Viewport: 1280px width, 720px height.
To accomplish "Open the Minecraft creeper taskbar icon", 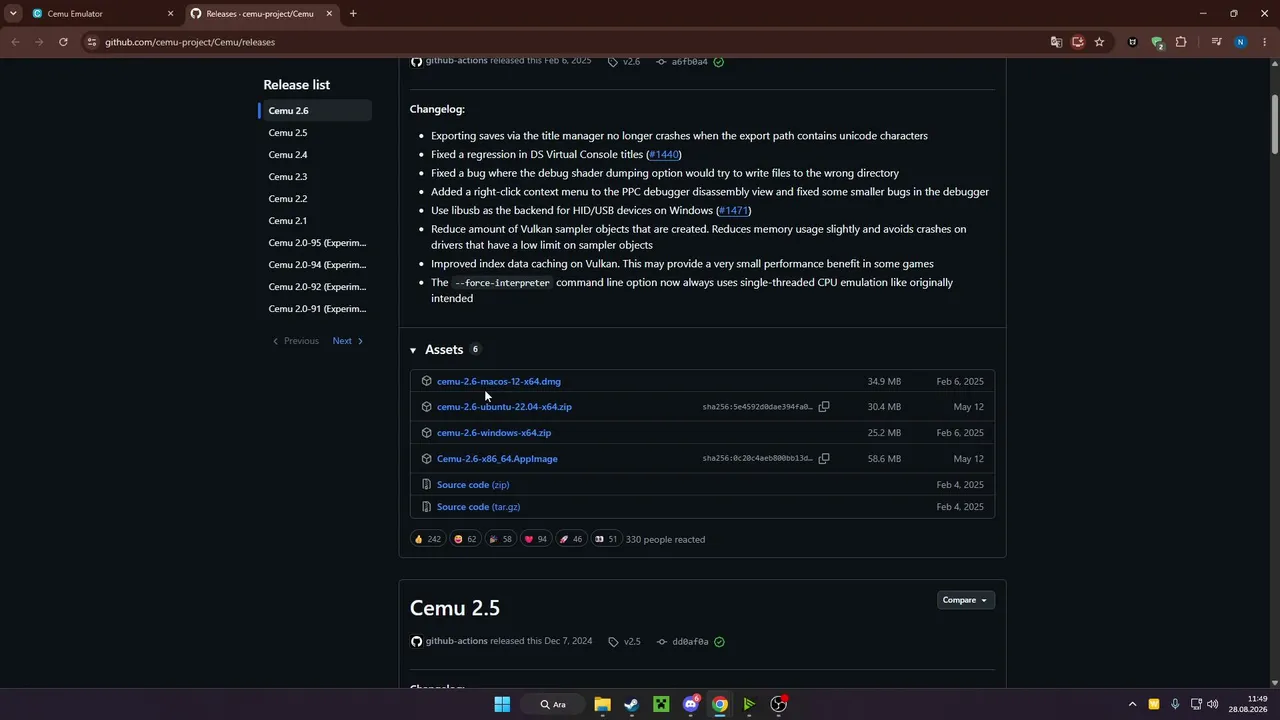I will tap(661, 704).
